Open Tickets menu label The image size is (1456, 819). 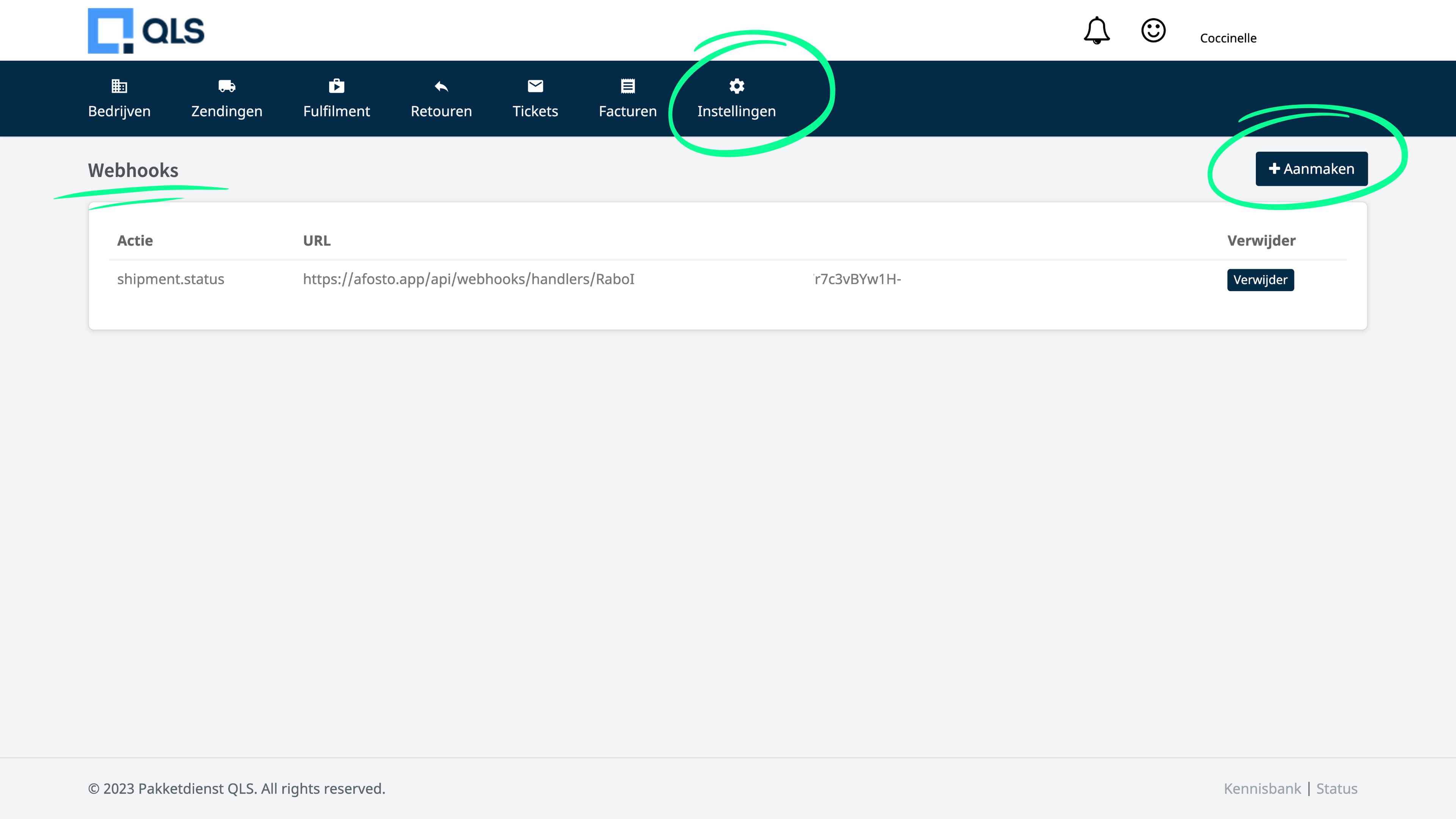535,111
